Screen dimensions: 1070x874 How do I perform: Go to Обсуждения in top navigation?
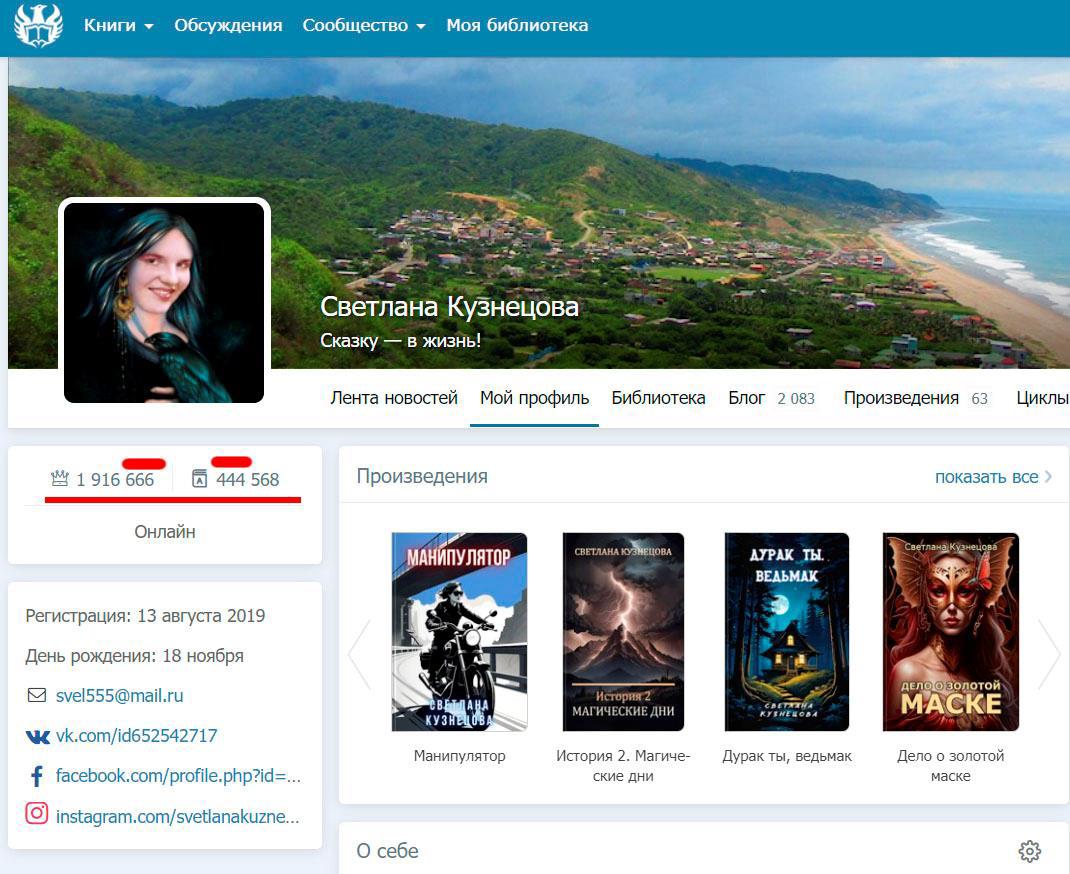(x=228, y=25)
